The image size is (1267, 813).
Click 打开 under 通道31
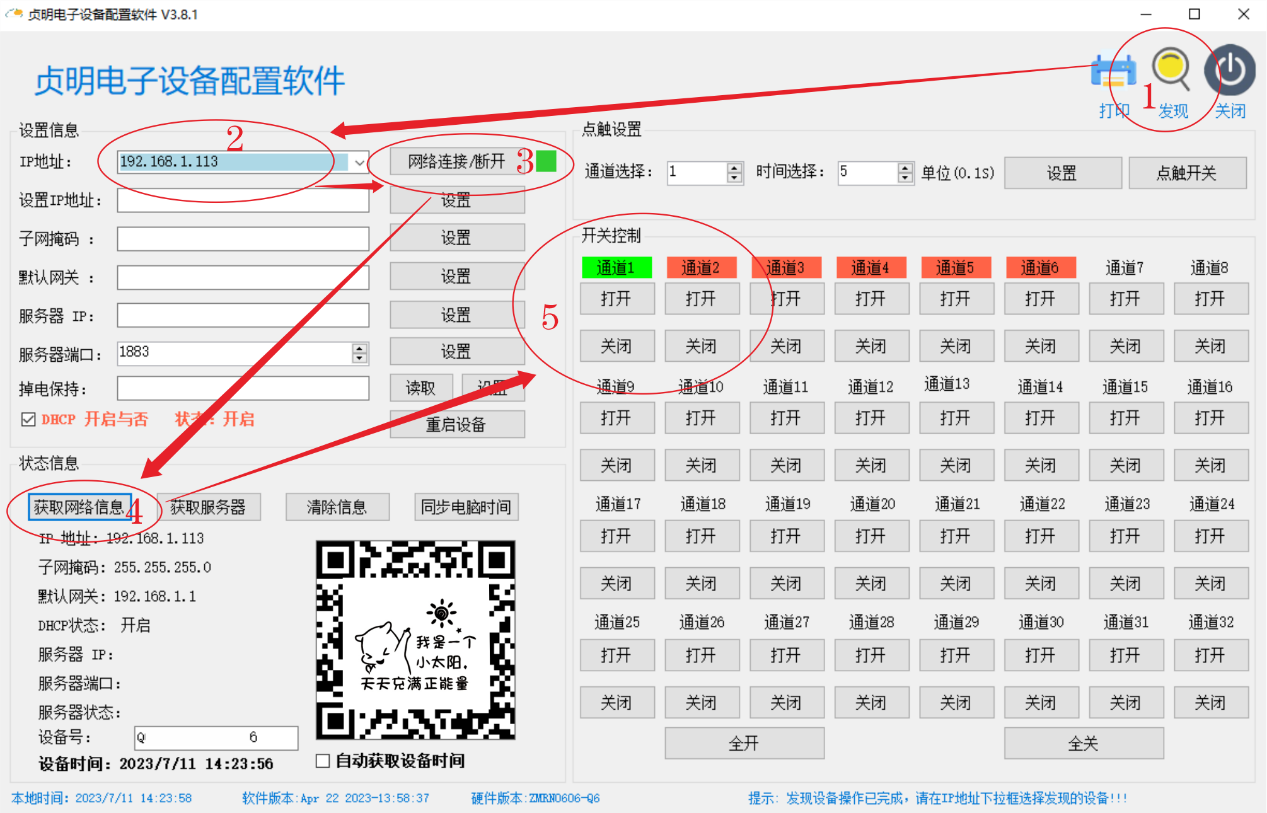[x=1126, y=655]
